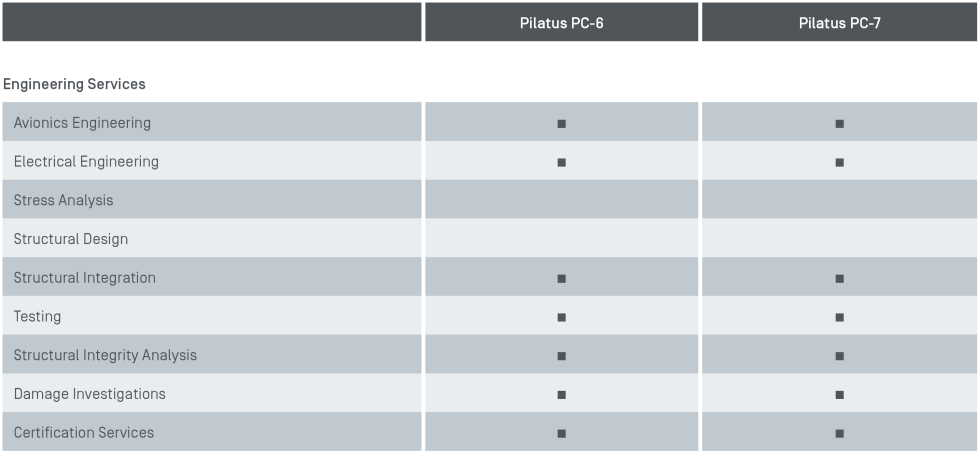Click the Engineering Services section heading
Screen dimensions: 980x453
[x=74, y=84]
